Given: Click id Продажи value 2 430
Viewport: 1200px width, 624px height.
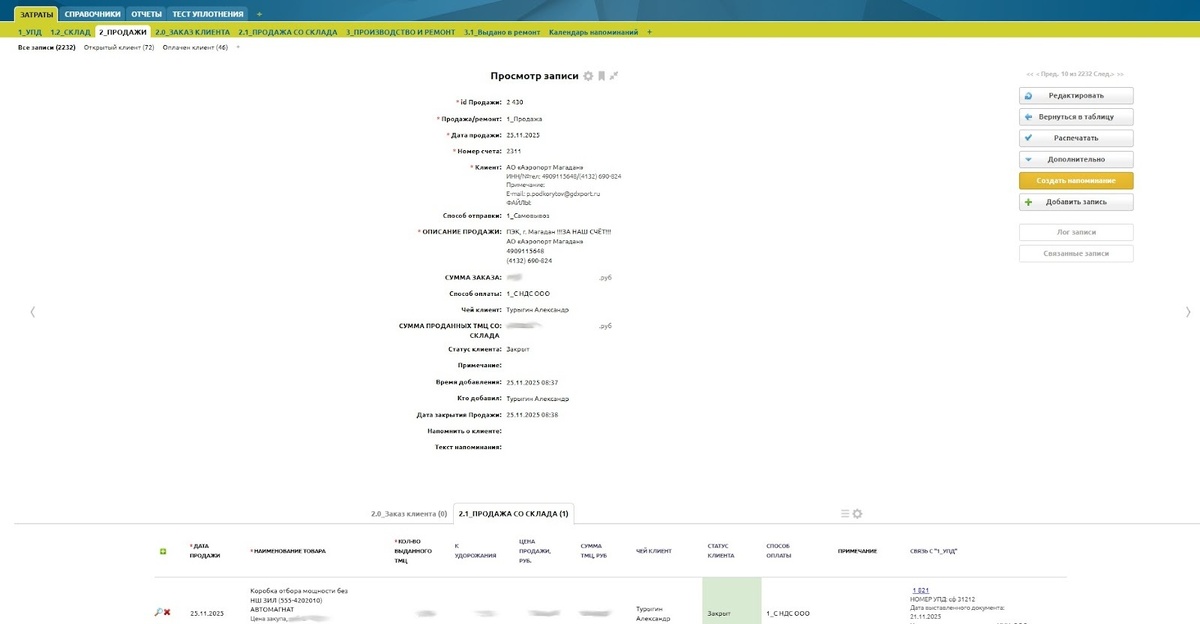Looking at the screenshot, I should tap(515, 102).
